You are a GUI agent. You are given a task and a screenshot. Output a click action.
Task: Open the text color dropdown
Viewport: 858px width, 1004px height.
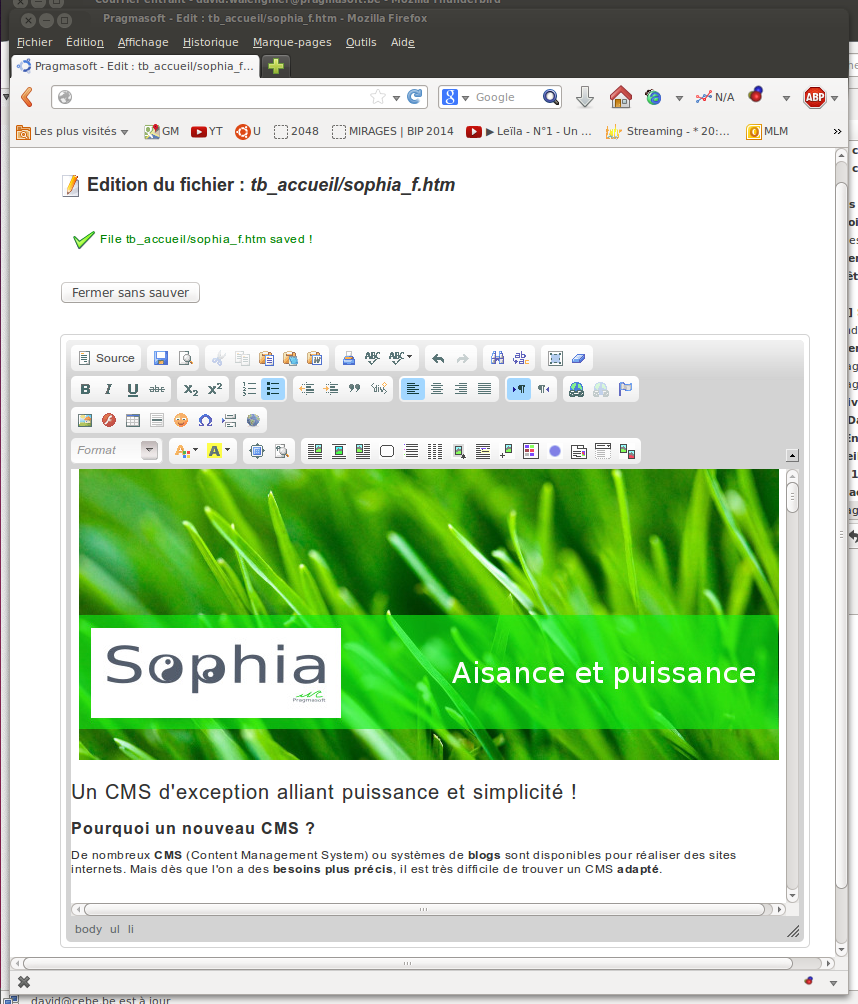point(186,451)
